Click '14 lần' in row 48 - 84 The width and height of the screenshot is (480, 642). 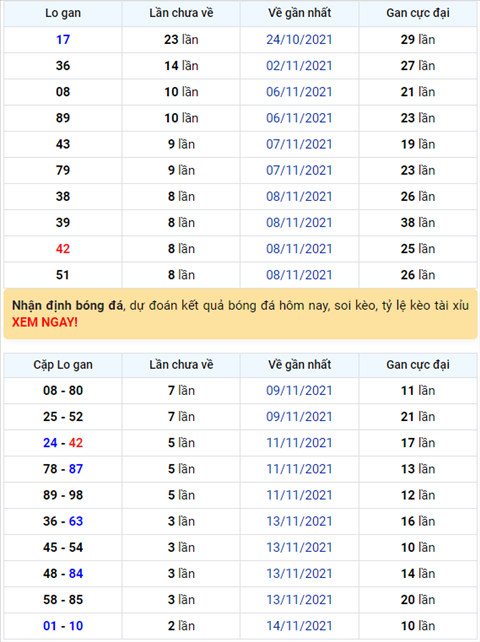coord(418,574)
